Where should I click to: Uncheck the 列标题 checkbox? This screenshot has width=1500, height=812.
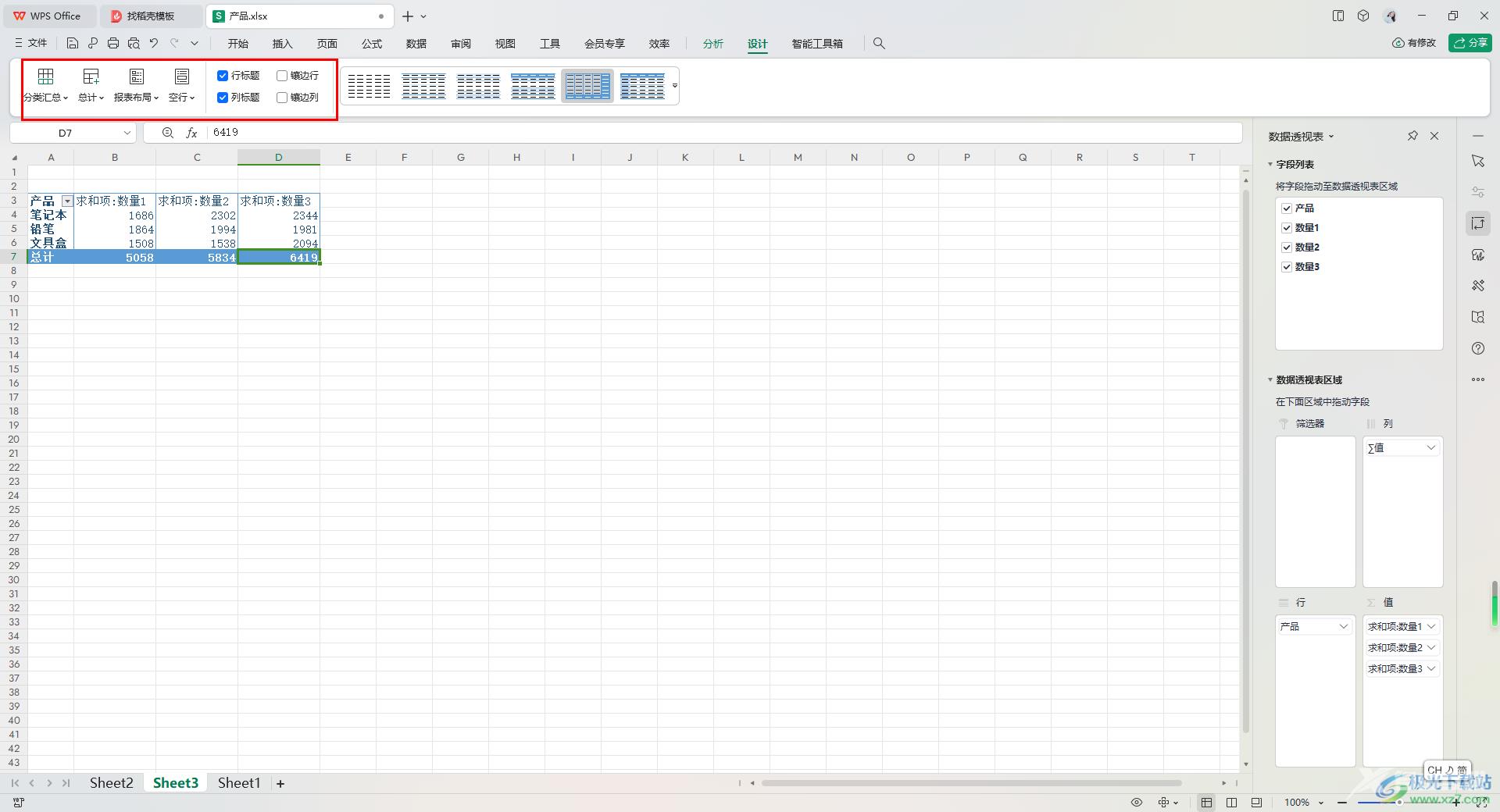223,98
